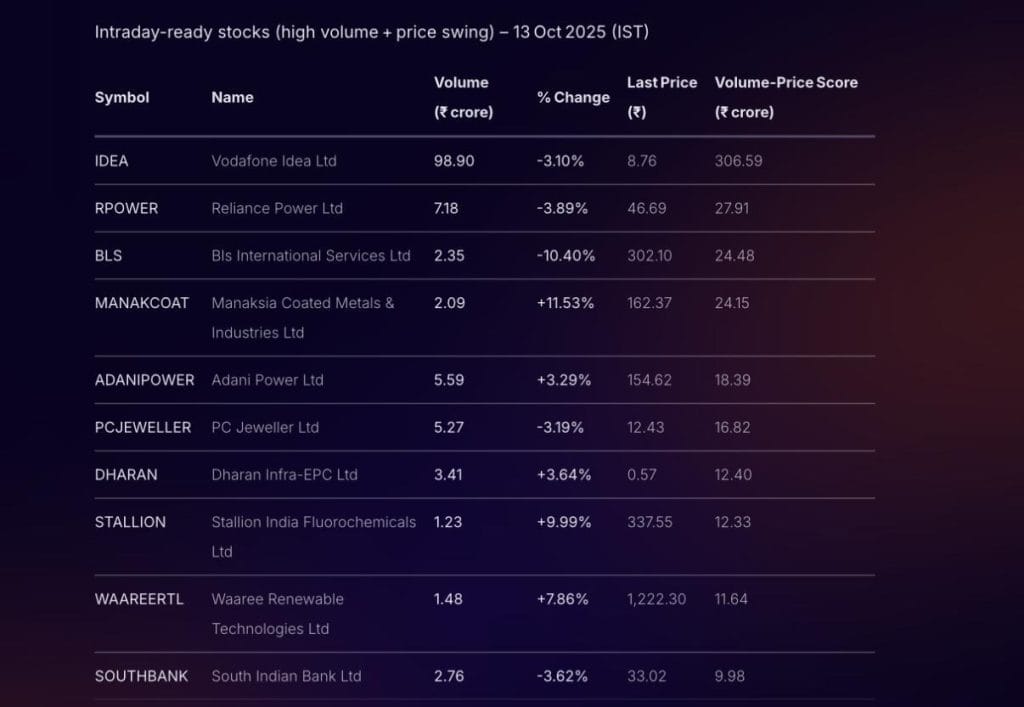Sort by Volume (₹ crore) column header
This screenshot has height=707, width=1024.
[463, 97]
